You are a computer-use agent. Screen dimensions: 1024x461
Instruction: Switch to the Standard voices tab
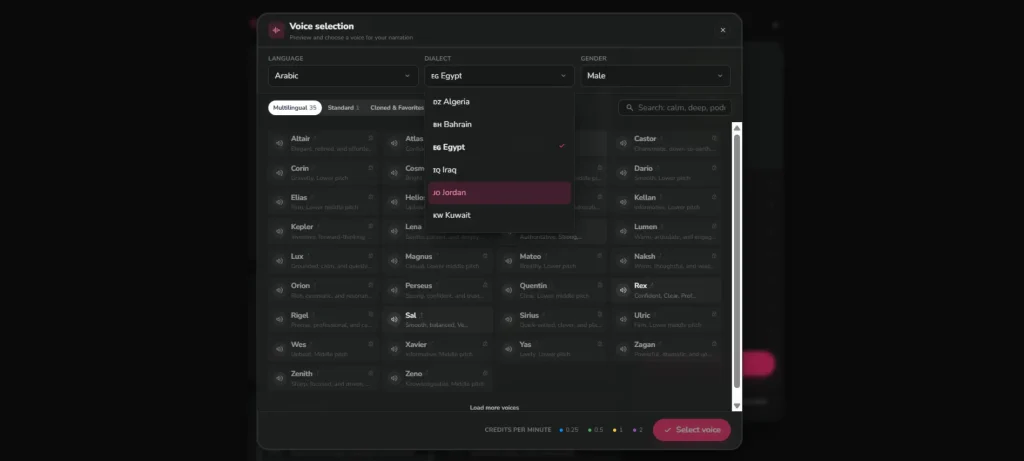tap(344, 108)
